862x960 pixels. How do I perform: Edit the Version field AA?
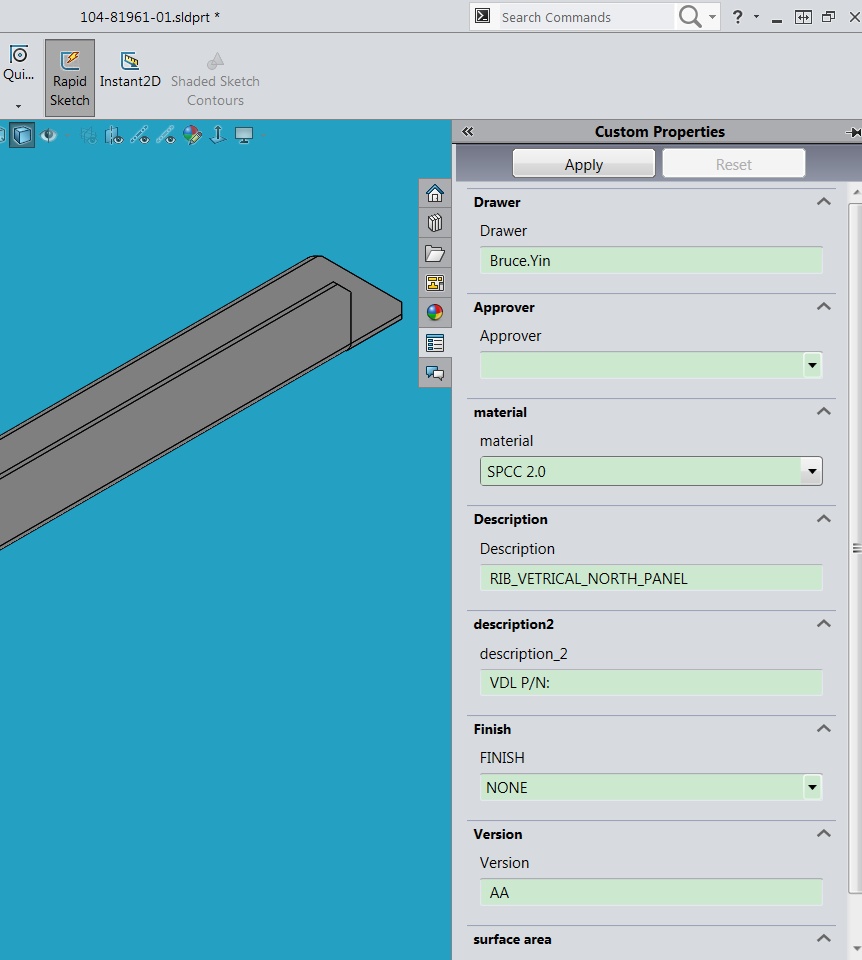[651, 893]
